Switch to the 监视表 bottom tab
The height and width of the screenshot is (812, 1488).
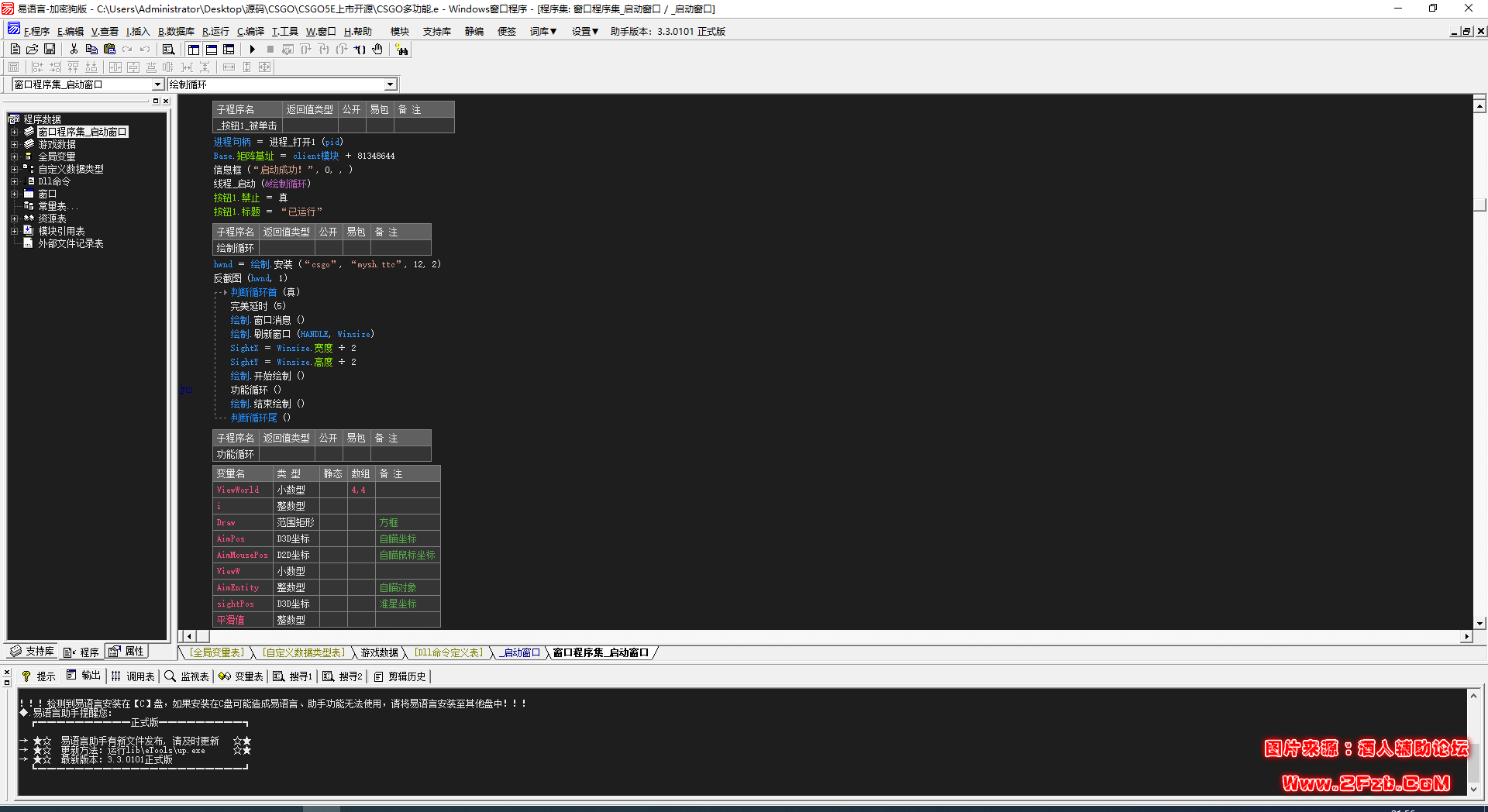click(188, 676)
